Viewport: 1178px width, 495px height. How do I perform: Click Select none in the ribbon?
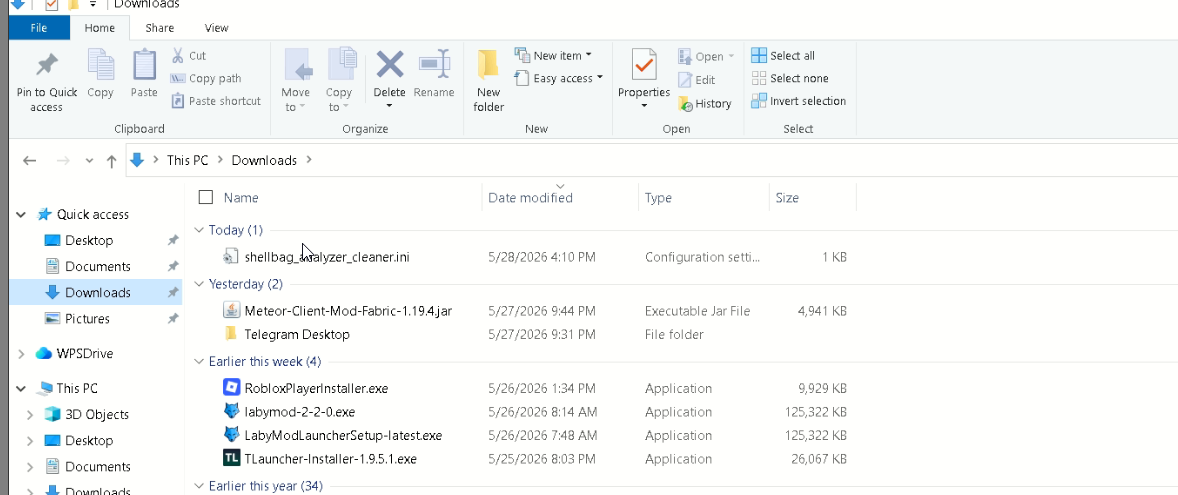pyautogui.click(x=790, y=78)
